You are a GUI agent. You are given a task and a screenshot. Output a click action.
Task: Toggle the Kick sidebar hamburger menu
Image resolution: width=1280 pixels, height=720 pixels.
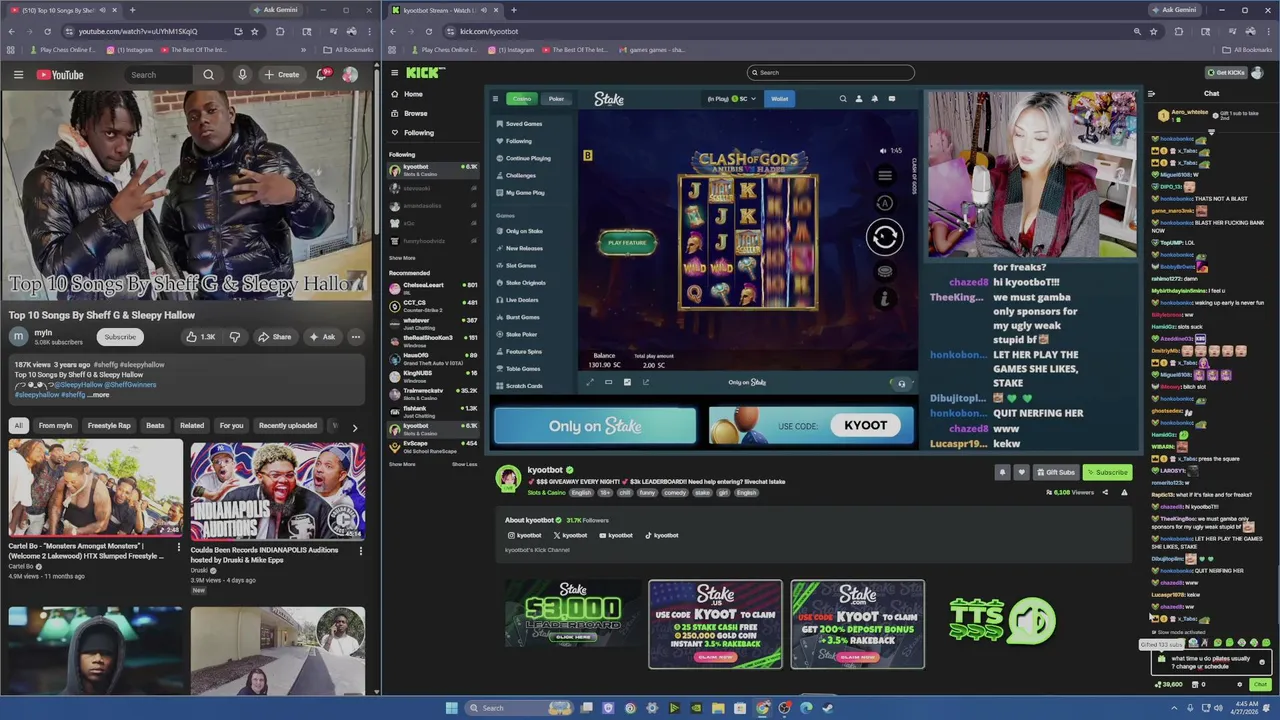click(394, 73)
